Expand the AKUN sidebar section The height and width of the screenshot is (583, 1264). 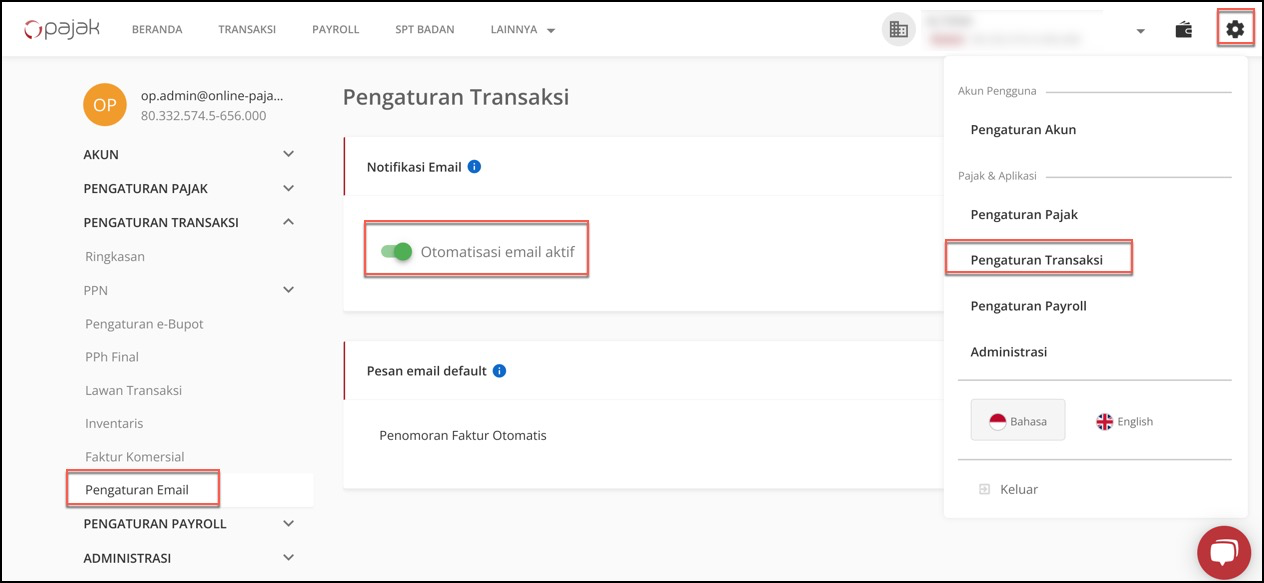(288, 154)
